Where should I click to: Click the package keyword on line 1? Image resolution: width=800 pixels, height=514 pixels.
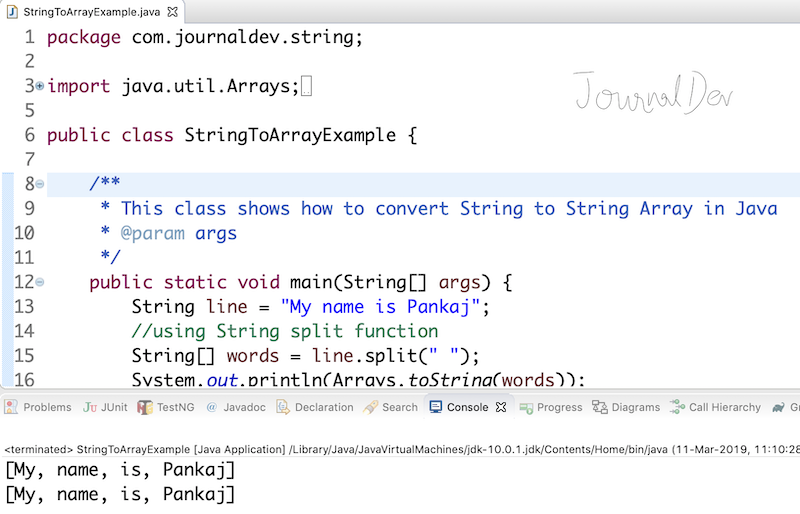pos(84,38)
